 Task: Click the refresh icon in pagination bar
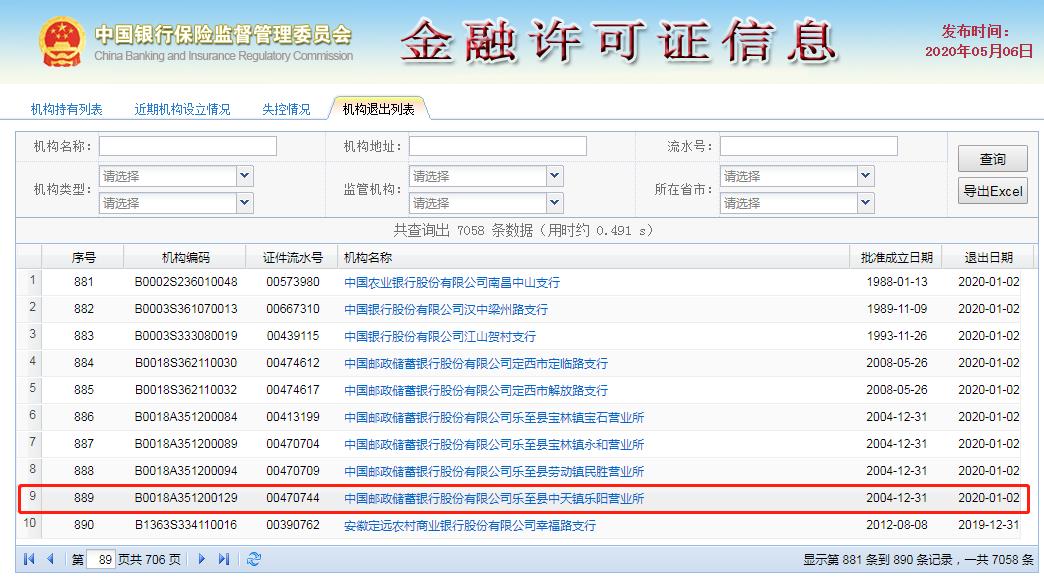pyautogui.click(x=254, y=559)
